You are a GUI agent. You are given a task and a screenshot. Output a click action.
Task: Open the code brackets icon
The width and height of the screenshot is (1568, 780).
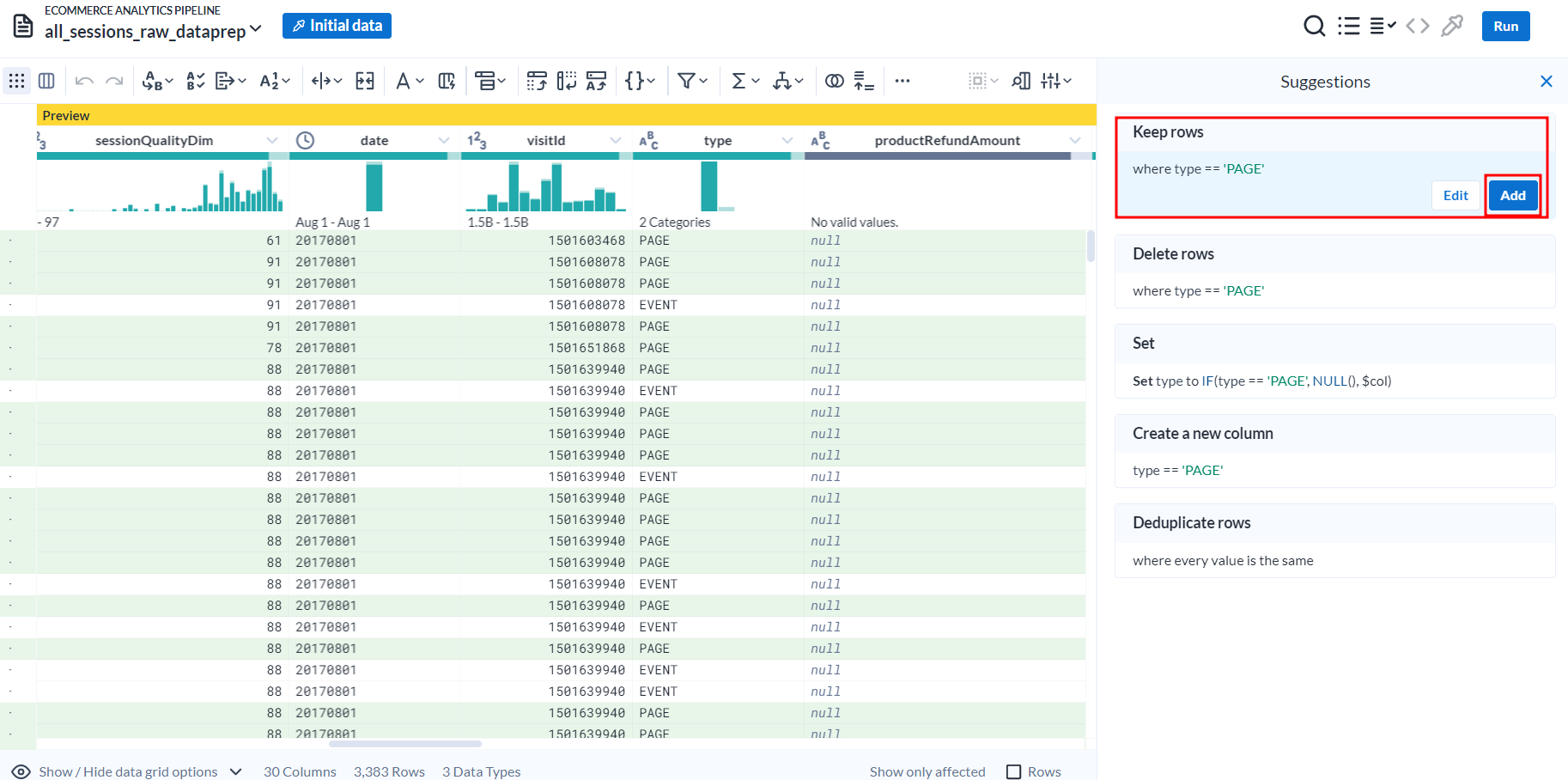(1418, 26)
